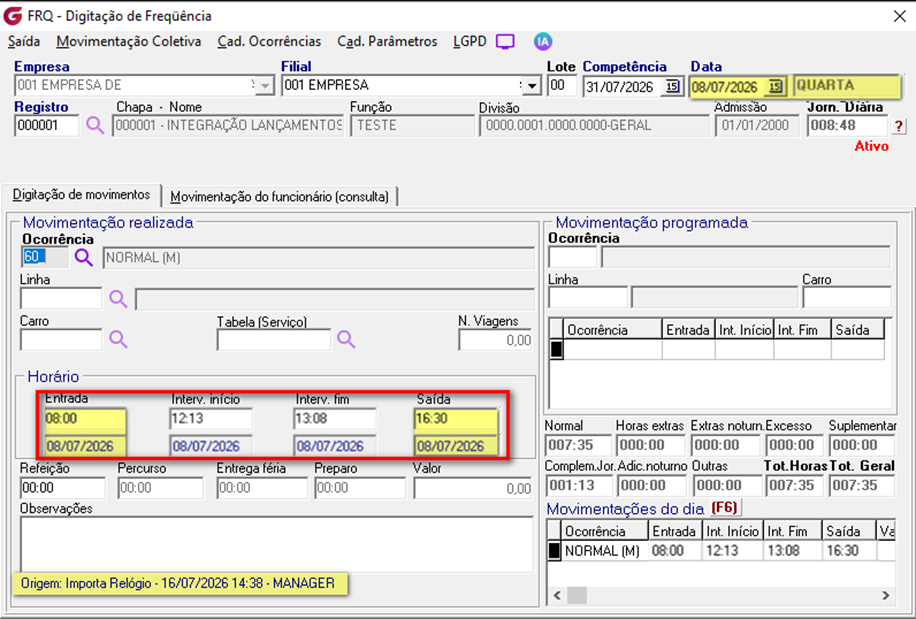Click the round IA assistant icon

(543, 41)
